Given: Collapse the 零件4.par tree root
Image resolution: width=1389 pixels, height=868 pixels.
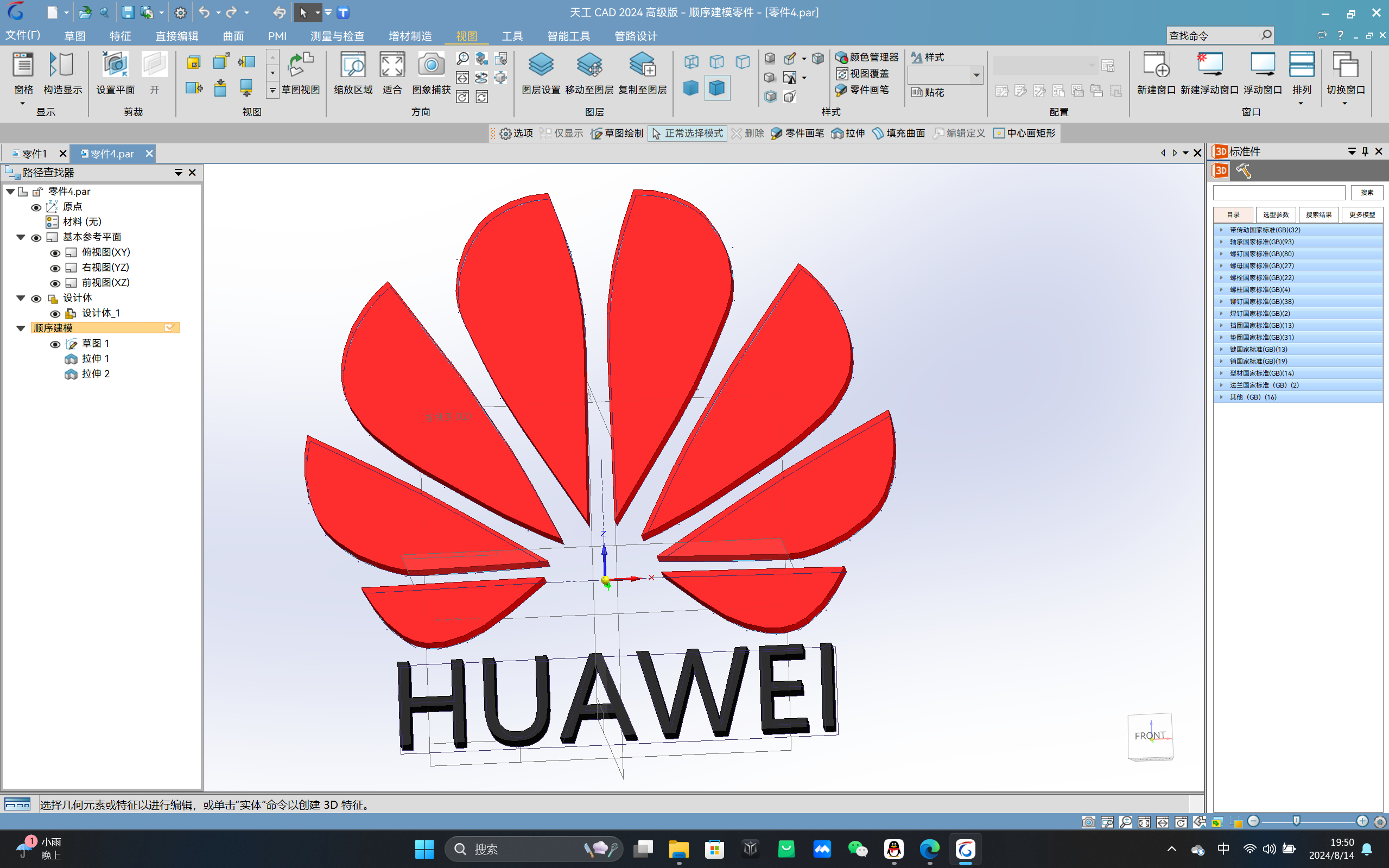Looking at the screenshot, I should pyautogui.click(x=10, y=191).
